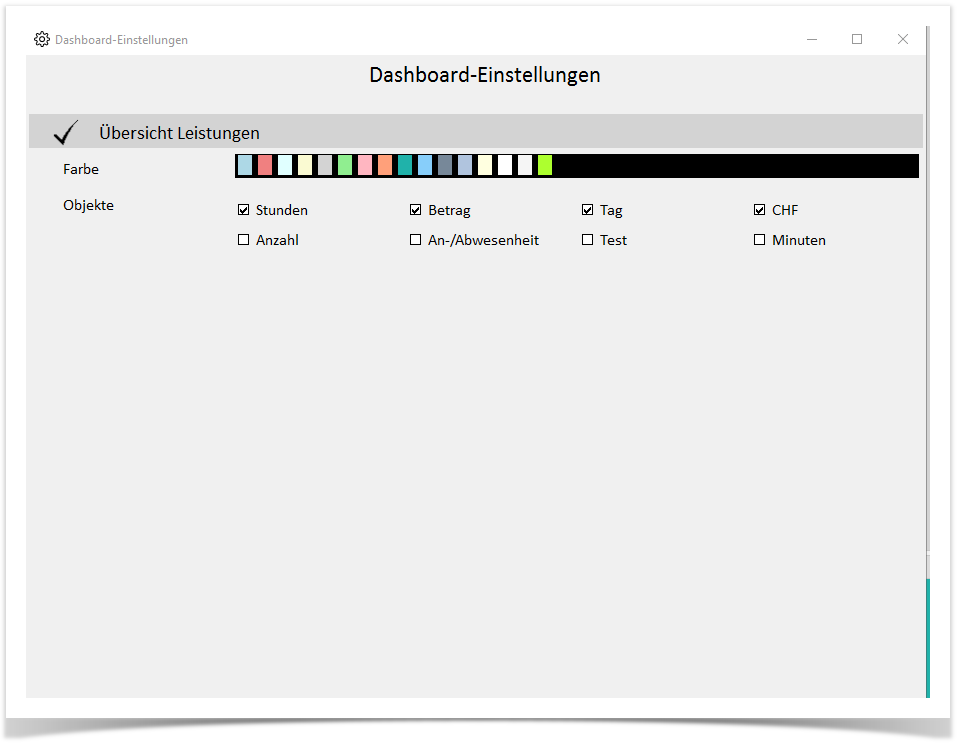
Task: Tick the An-/Abwesenheit checkbox
Action: (x=416, y=240)
